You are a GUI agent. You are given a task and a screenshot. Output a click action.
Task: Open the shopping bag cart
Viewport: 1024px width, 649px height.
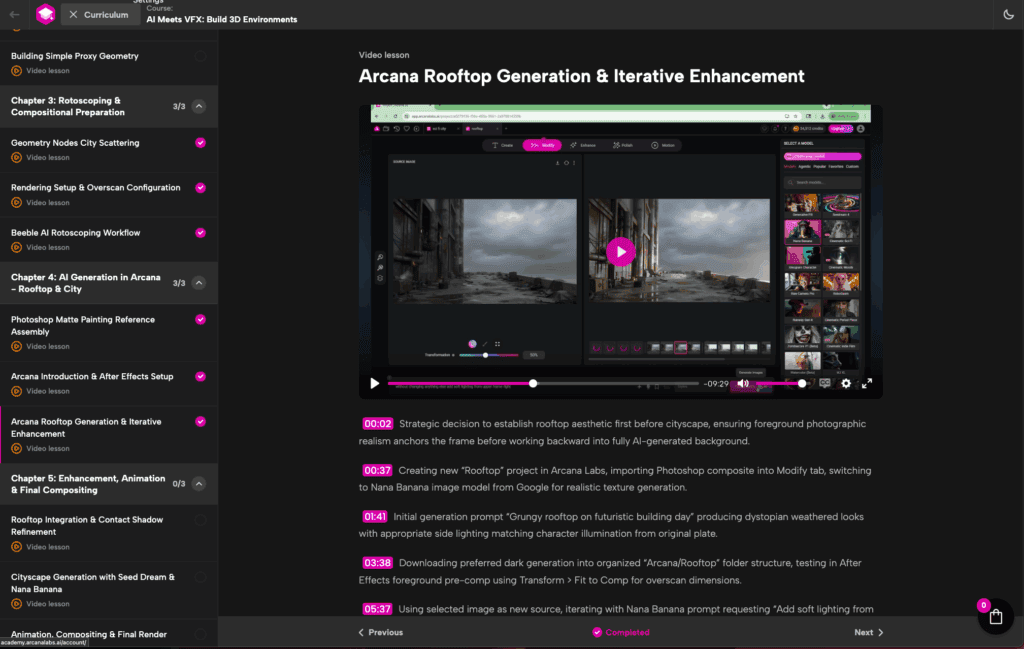(x=995, y=616)
